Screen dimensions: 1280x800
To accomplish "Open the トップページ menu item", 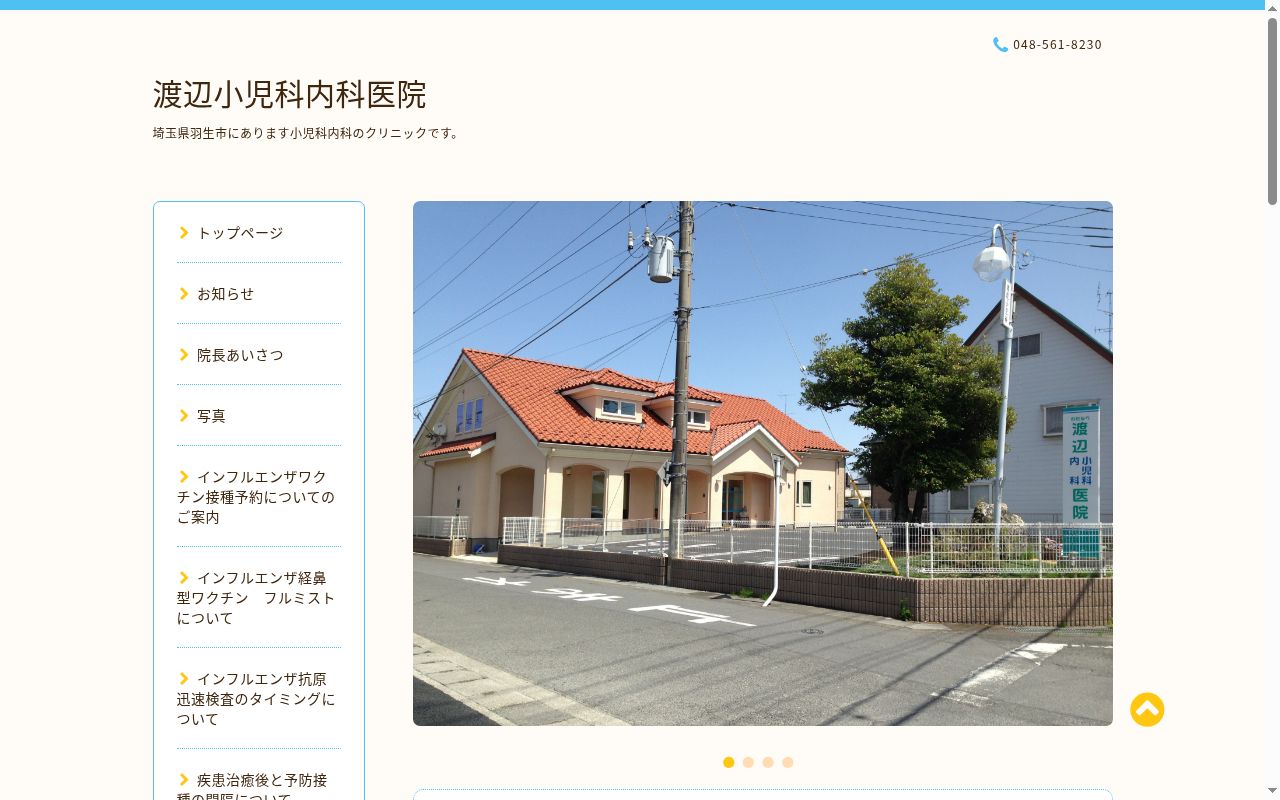I will [x=240, y=233].
